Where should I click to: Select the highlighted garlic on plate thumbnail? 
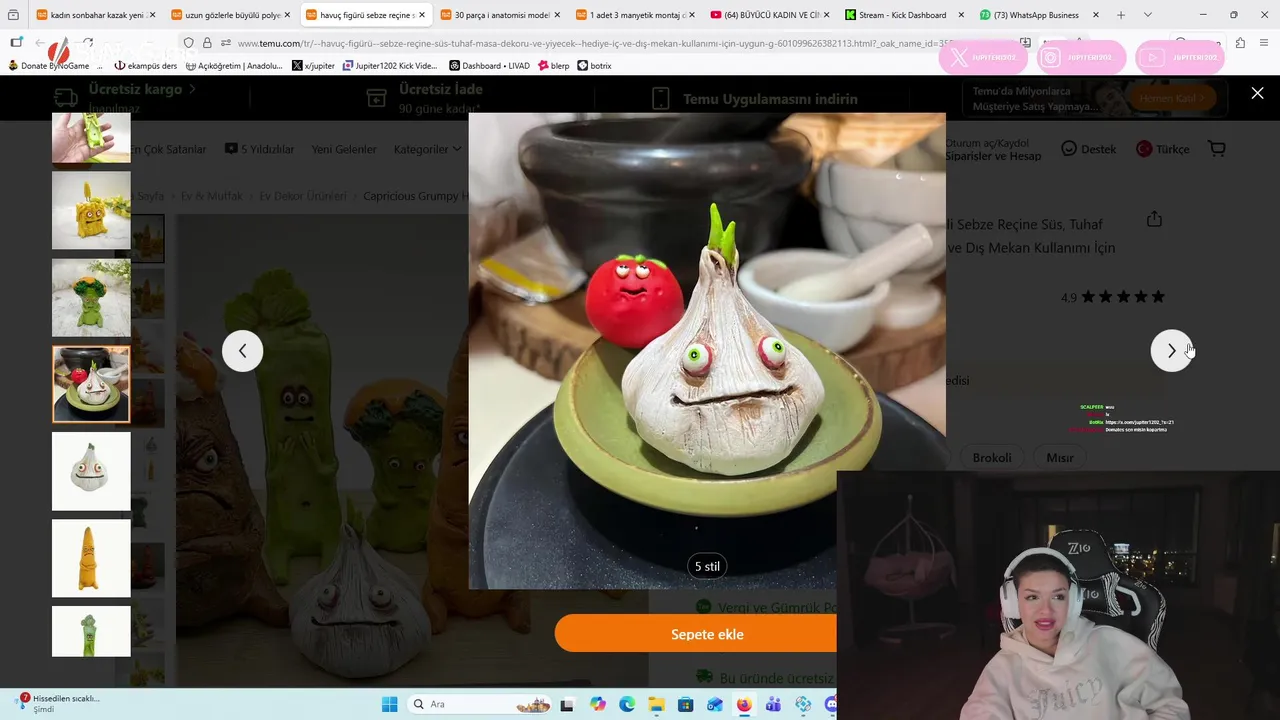click(91, 384)
